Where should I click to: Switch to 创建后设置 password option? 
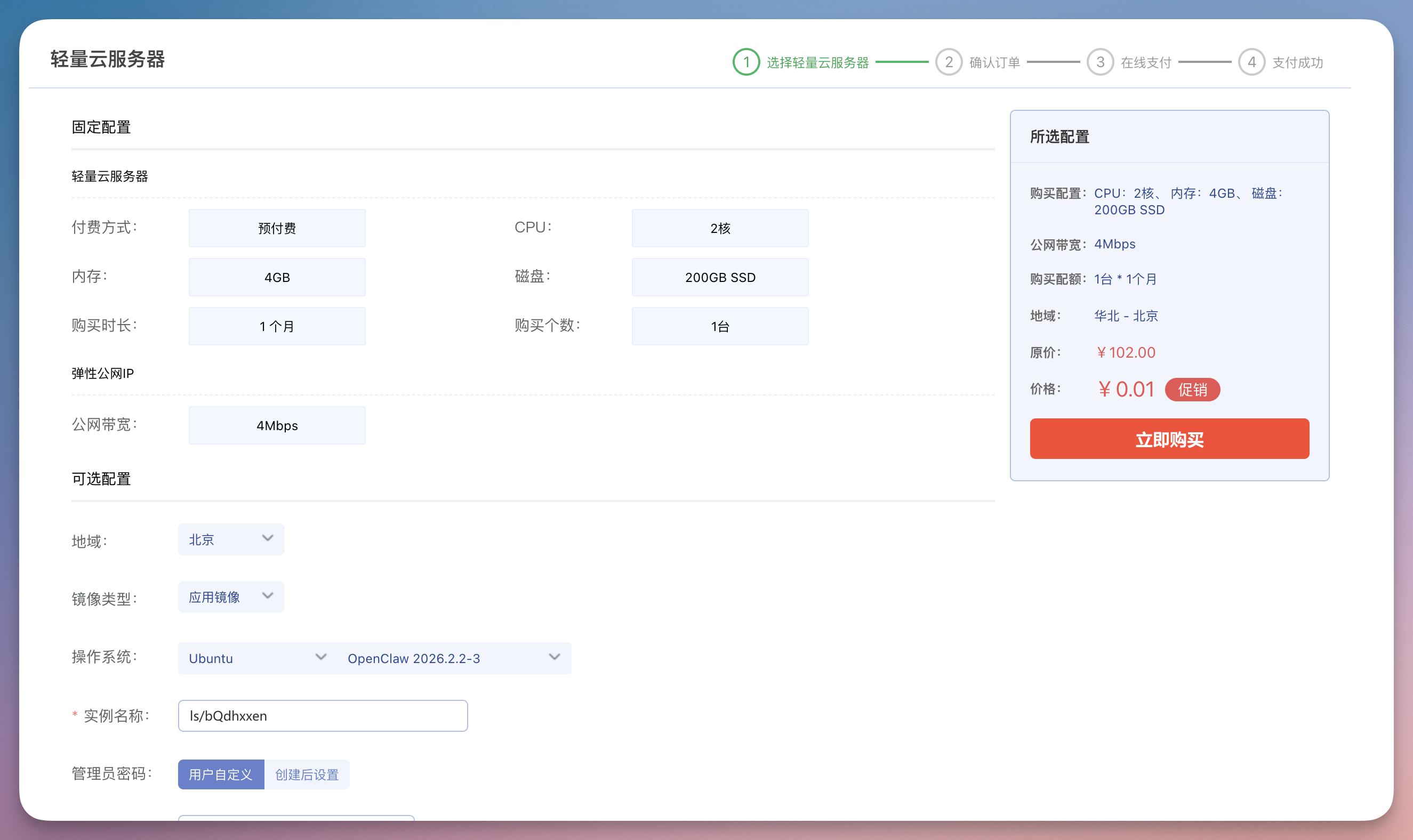click(x=307, y=774)
